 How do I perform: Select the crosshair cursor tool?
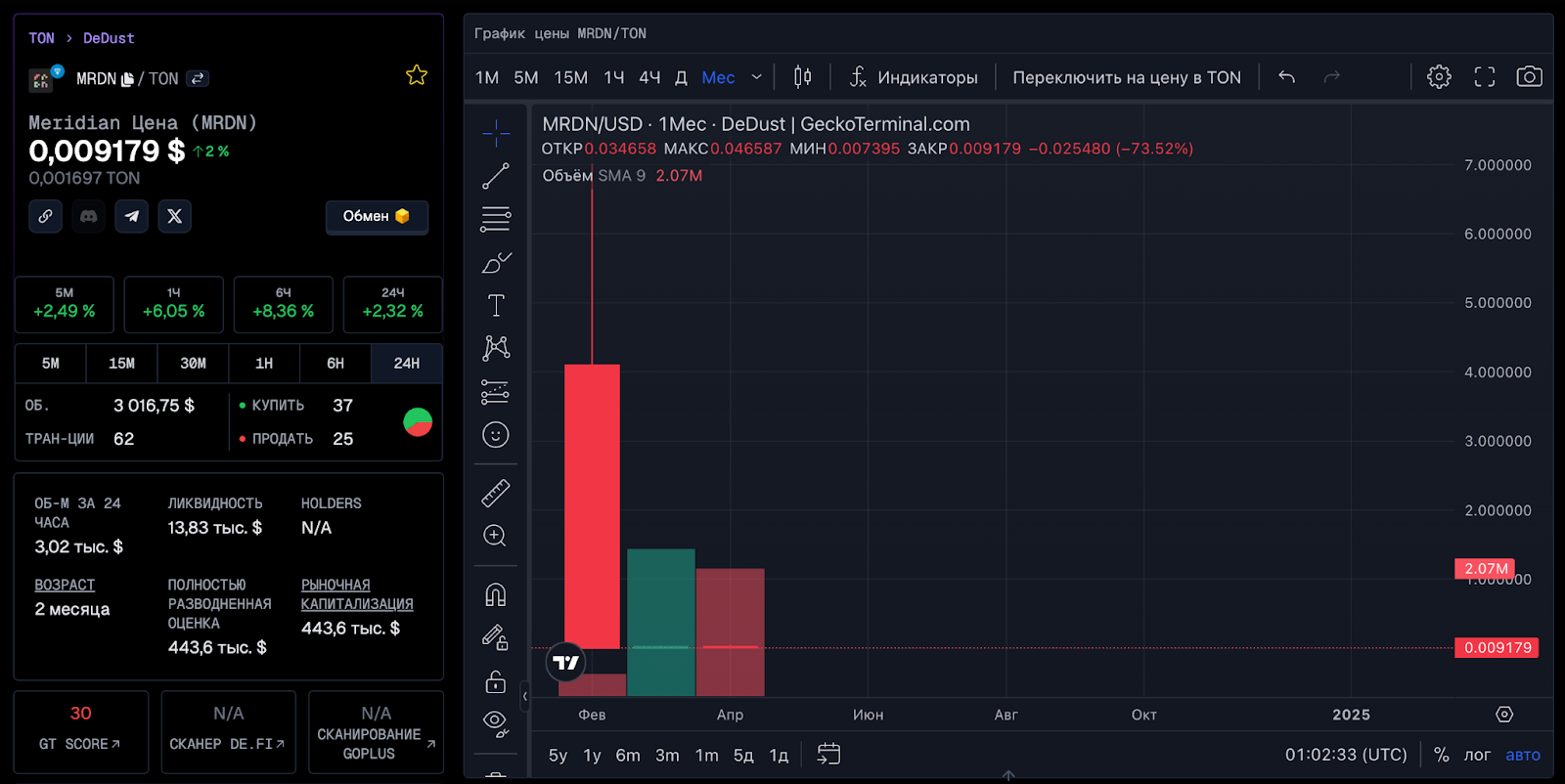[x=496, y=132]
